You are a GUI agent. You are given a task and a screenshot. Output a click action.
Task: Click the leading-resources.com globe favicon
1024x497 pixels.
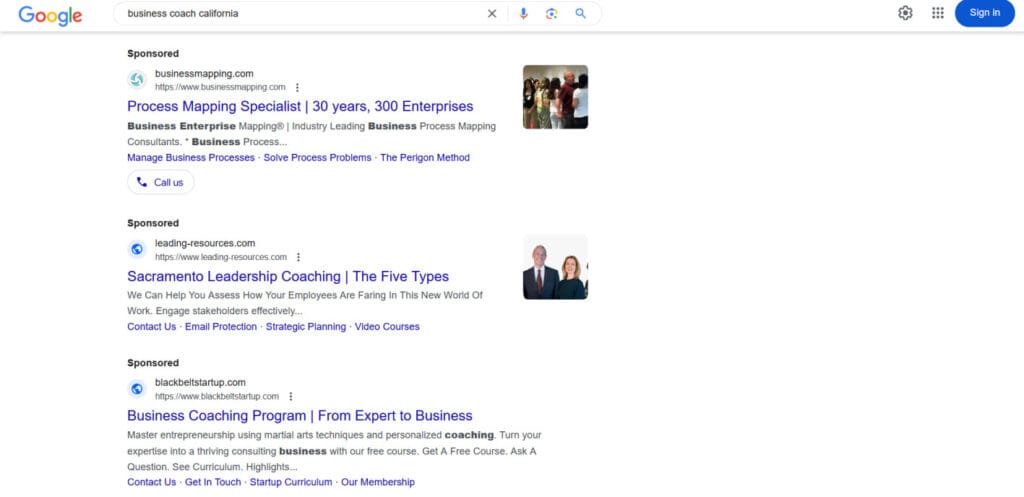[137, 249]
